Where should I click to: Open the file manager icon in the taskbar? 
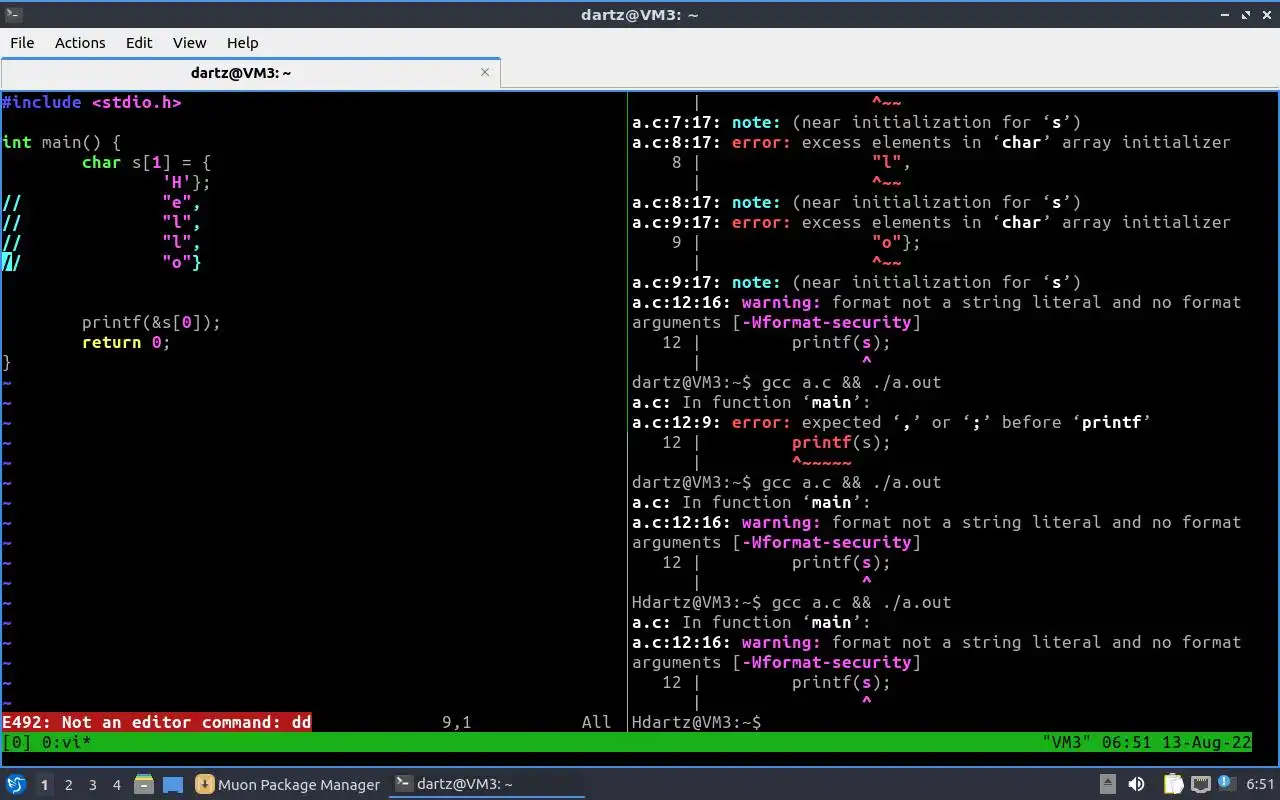pyautogui.click(x=143, y=784)
